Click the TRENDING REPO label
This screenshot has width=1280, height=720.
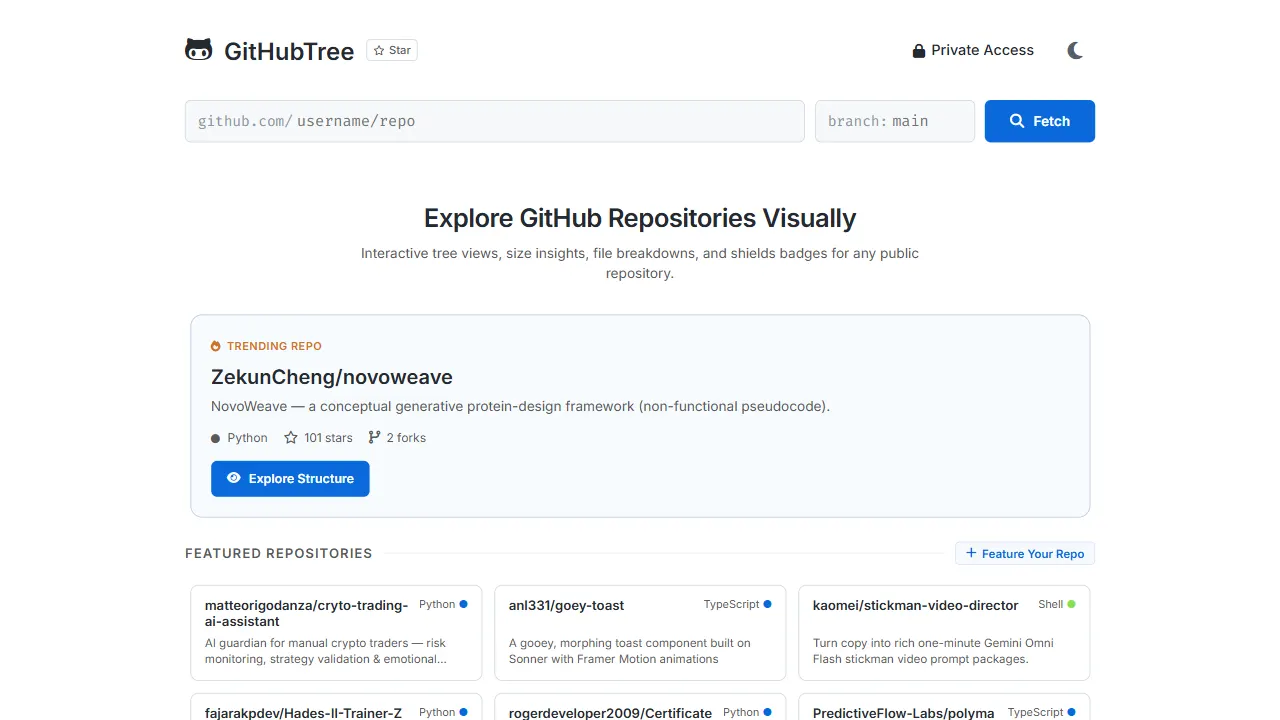[x=274, y=346]
